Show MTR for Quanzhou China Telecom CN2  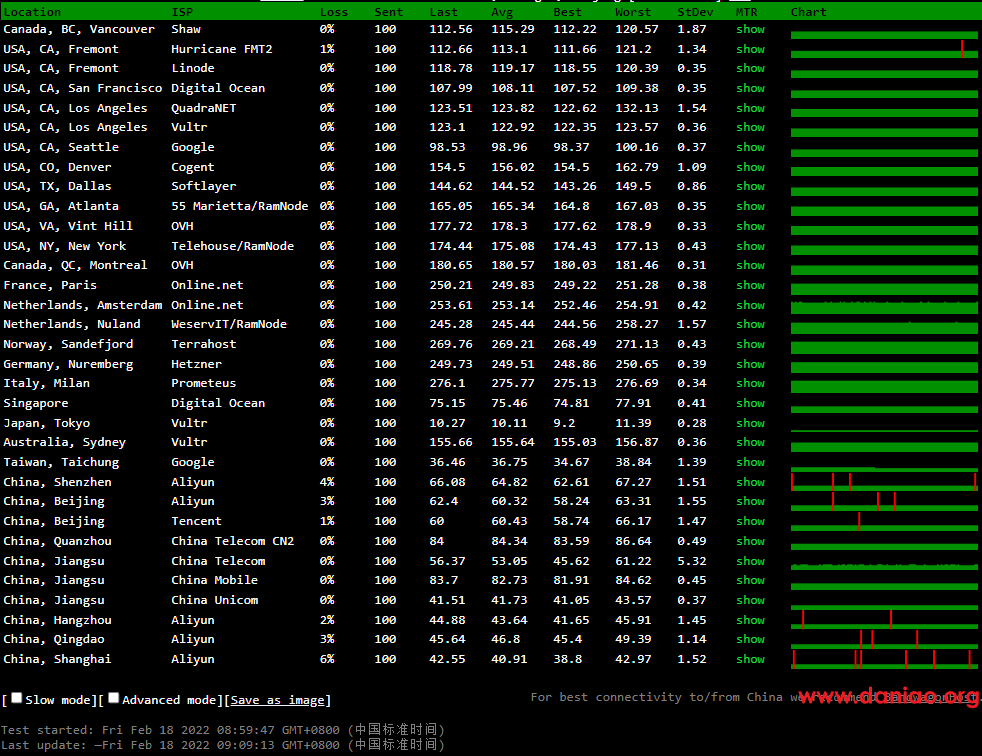click(x=750, y=541)
